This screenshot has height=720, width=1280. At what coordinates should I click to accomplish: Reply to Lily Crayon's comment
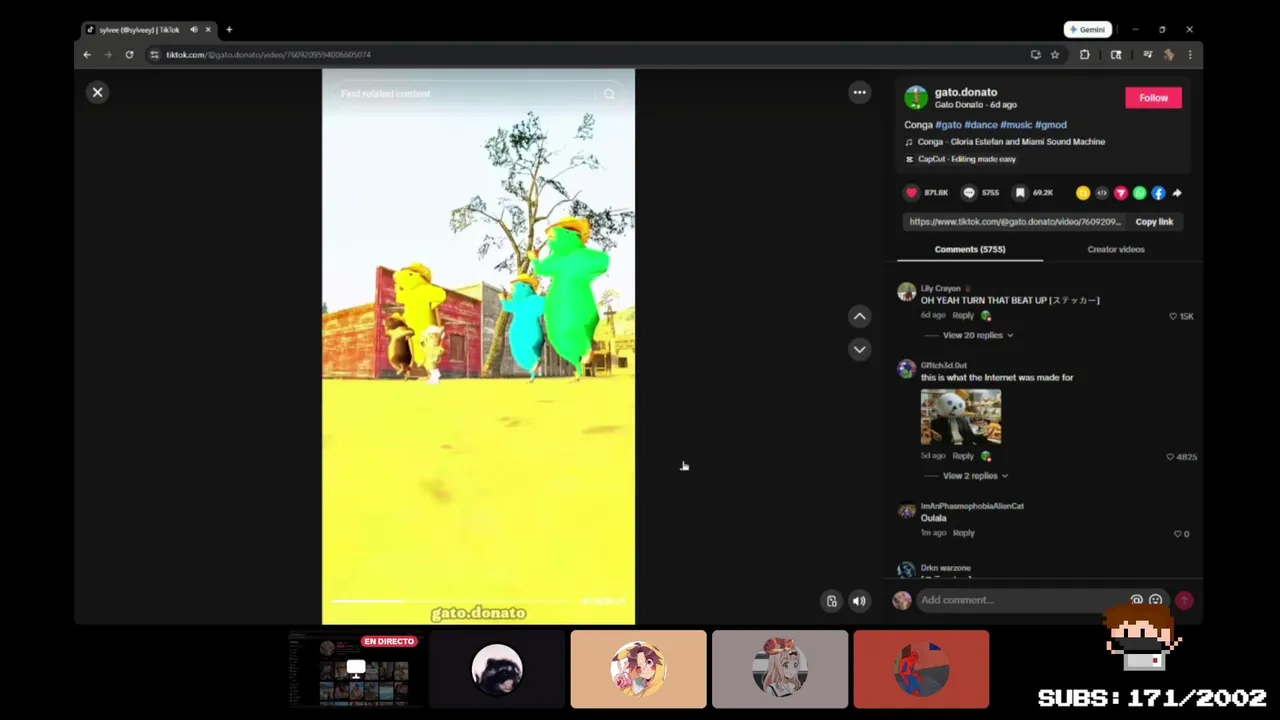(x=963, y=315)
